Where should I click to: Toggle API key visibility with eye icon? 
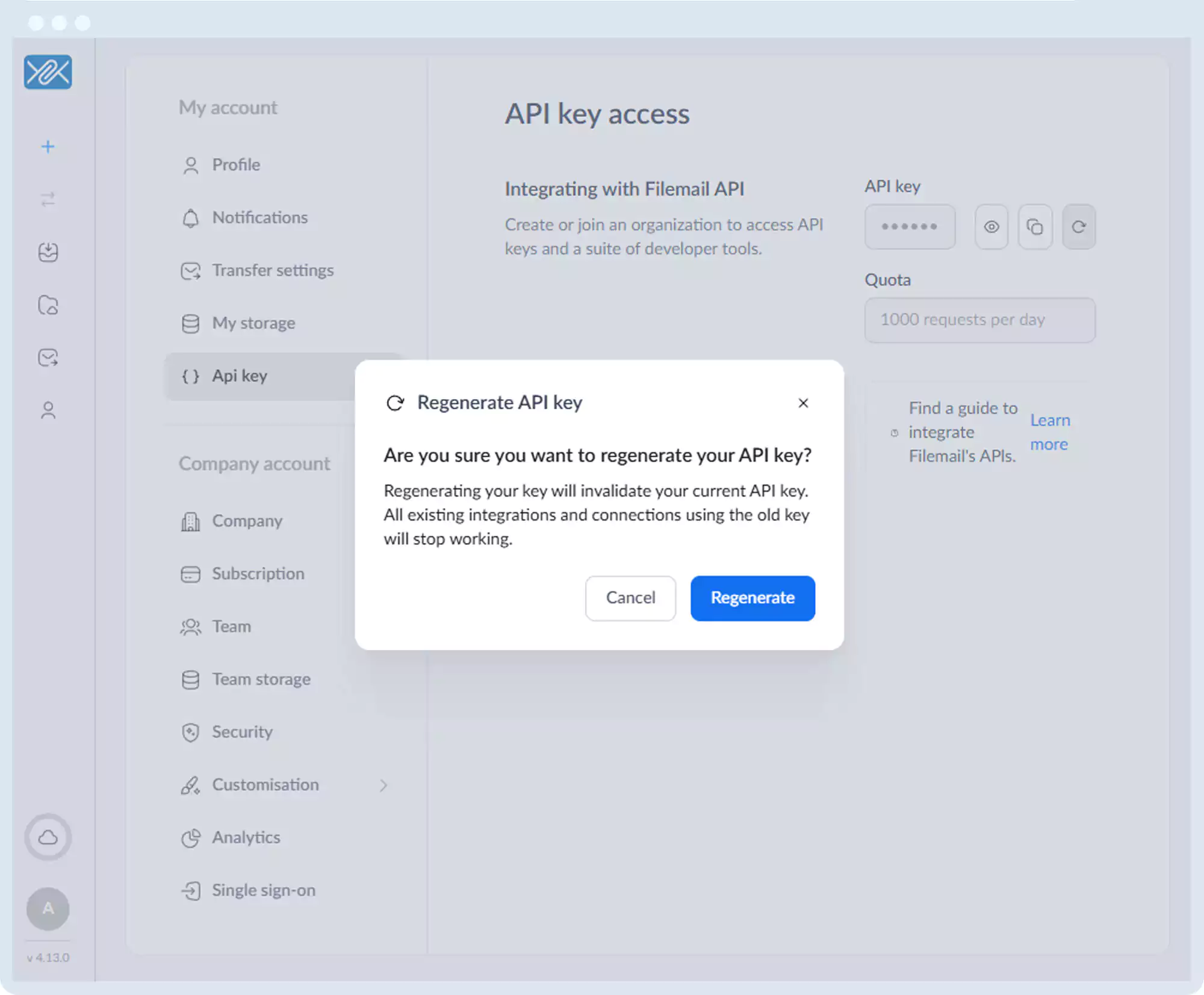point(991,227)
